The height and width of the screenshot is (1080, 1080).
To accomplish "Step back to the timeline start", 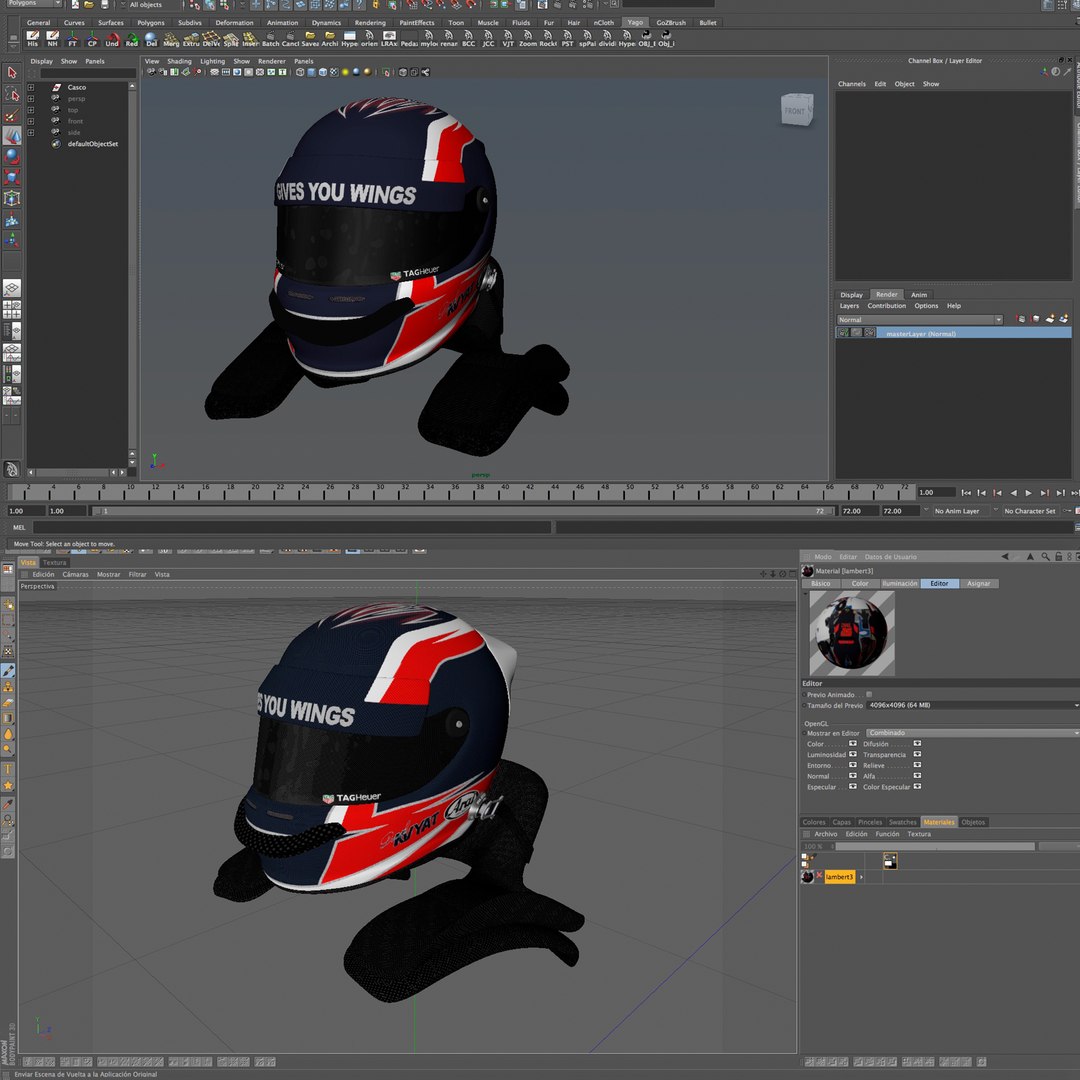I will coord(966,492).
